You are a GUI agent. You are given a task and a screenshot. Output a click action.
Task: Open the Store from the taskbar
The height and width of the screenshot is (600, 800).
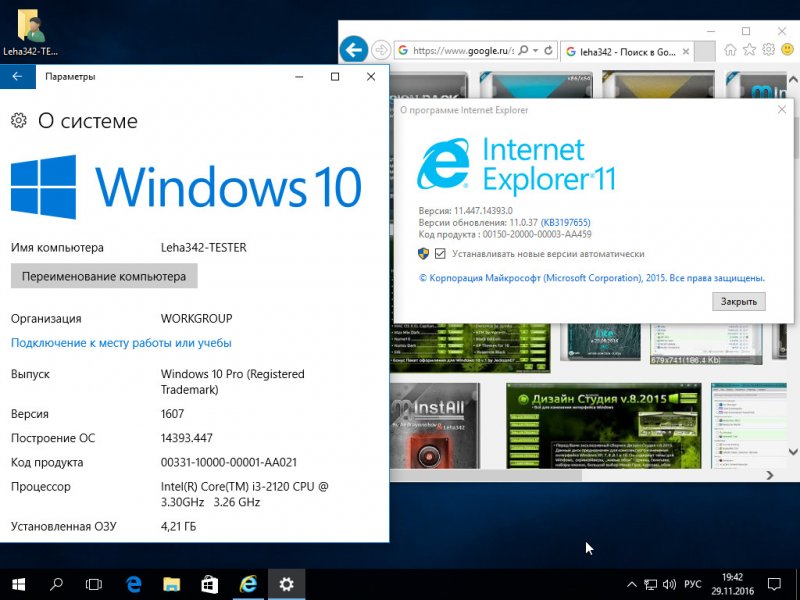210,584
